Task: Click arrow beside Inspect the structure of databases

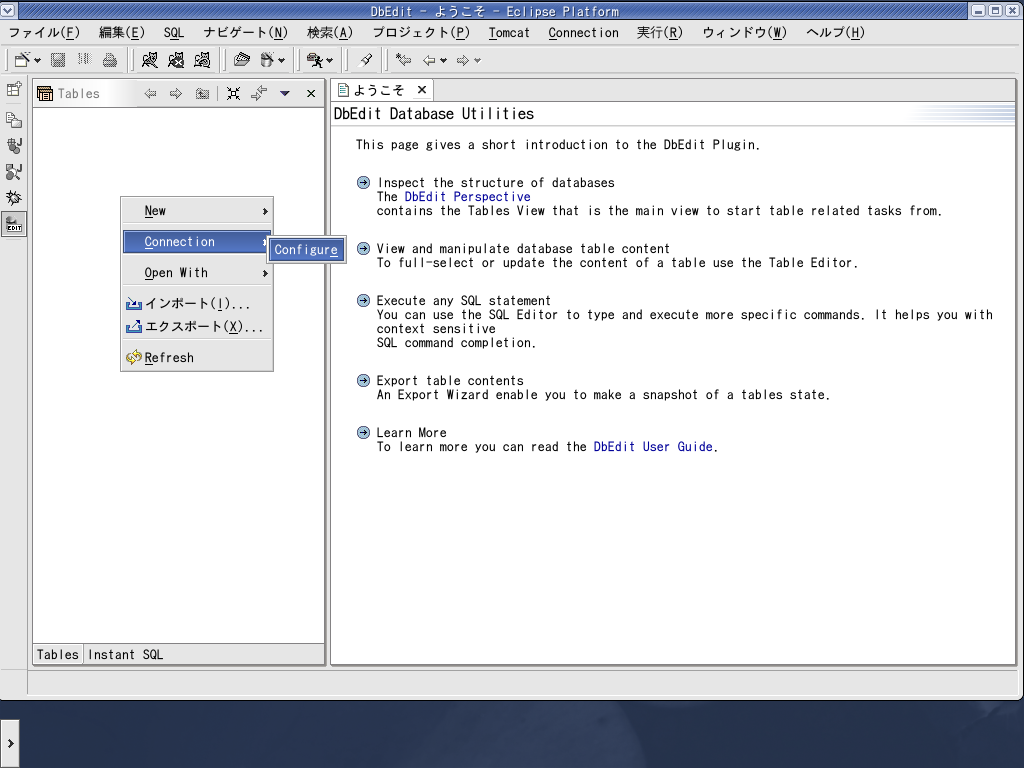Action: pyautogui.click(x=364, y=182)
